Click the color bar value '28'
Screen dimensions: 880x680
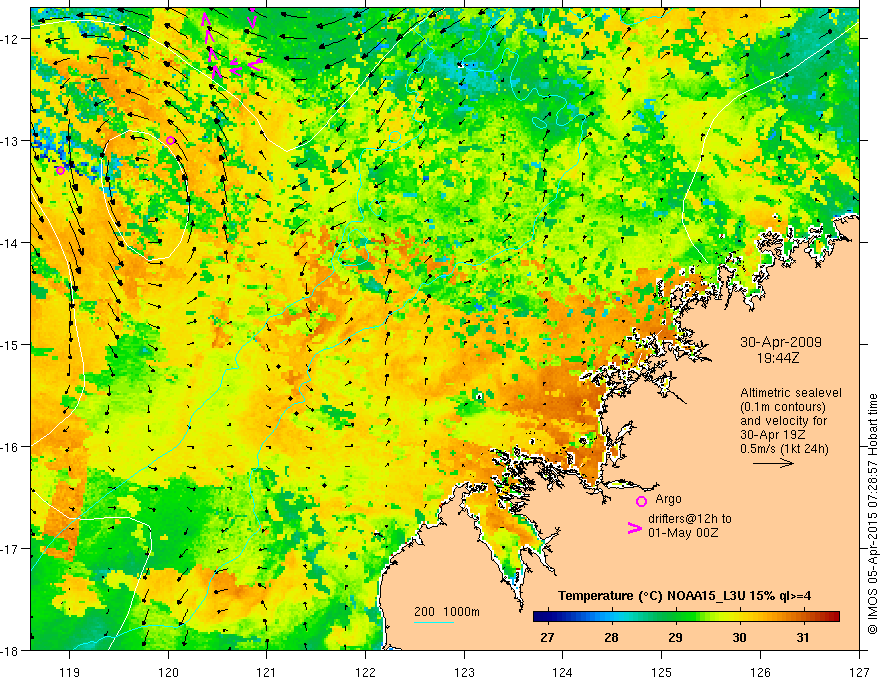pos(611,637)
